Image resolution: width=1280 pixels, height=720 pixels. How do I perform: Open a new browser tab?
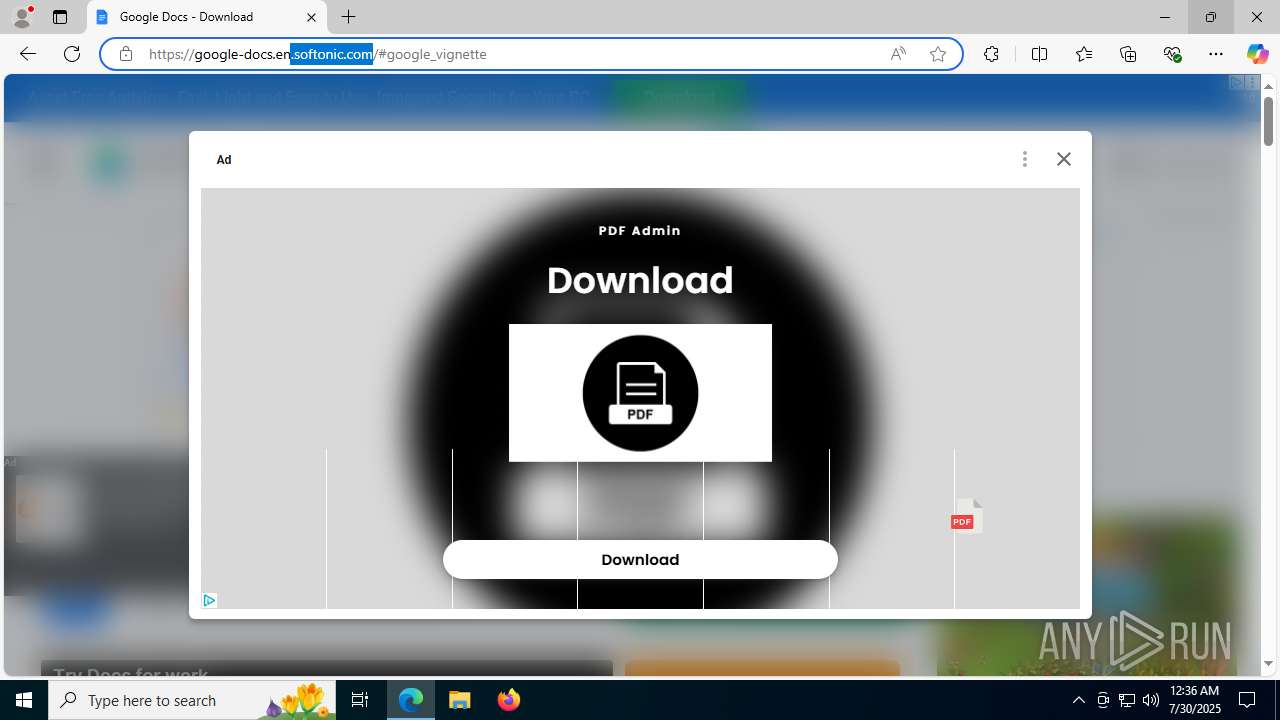pos(349,17)
